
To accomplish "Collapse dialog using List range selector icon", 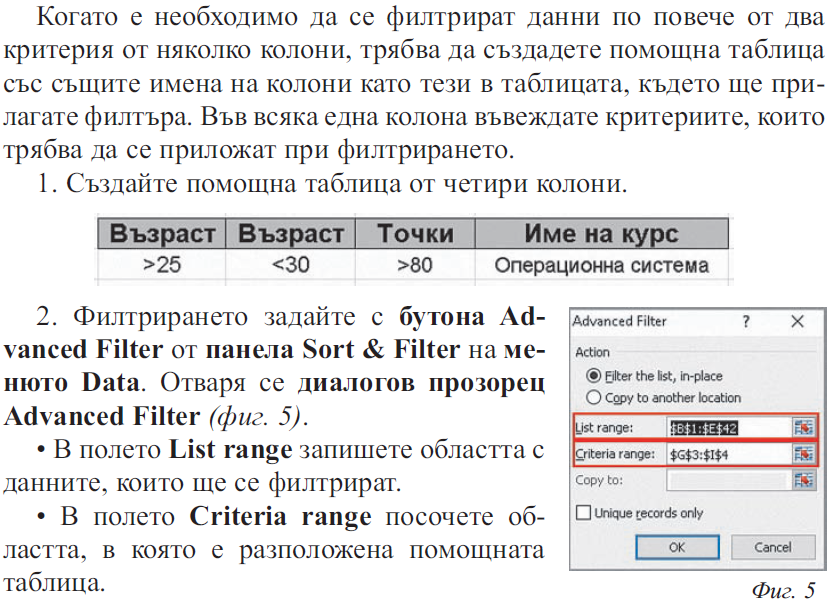I will point(802,427).
